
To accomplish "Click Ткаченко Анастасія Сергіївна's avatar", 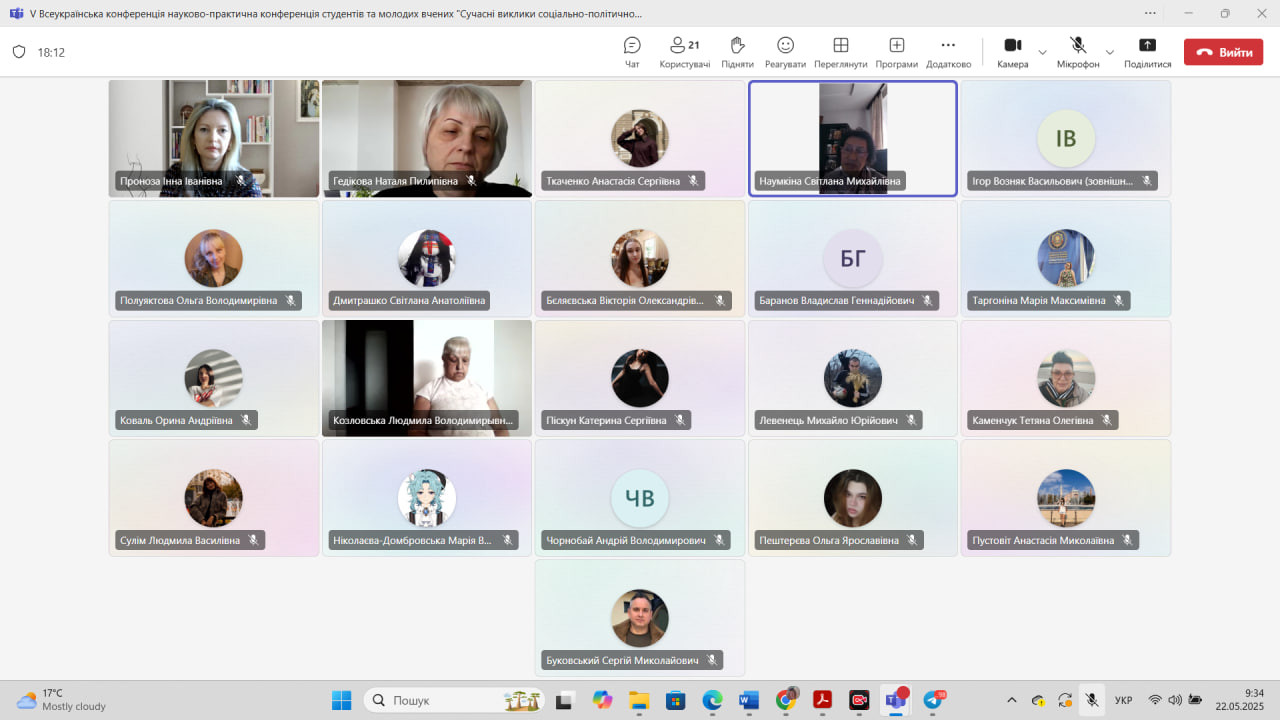I will 640,138.
